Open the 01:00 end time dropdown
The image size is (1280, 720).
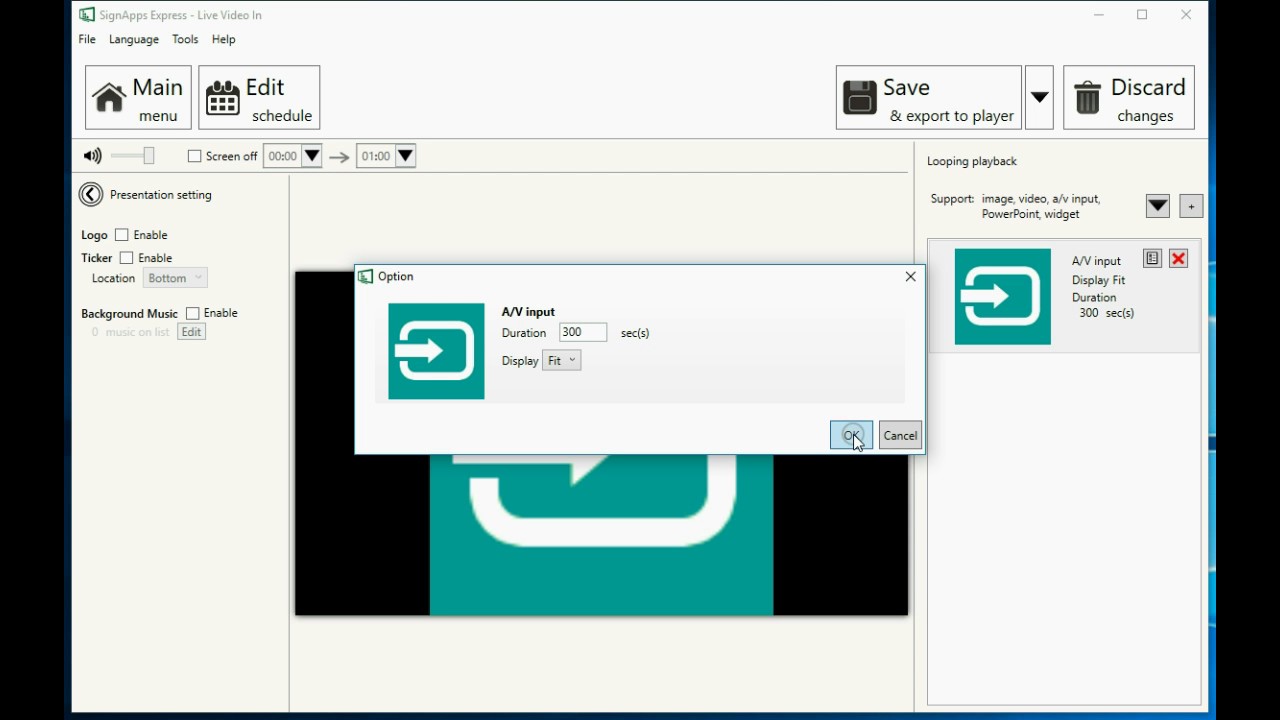click(x=405, y=156)
